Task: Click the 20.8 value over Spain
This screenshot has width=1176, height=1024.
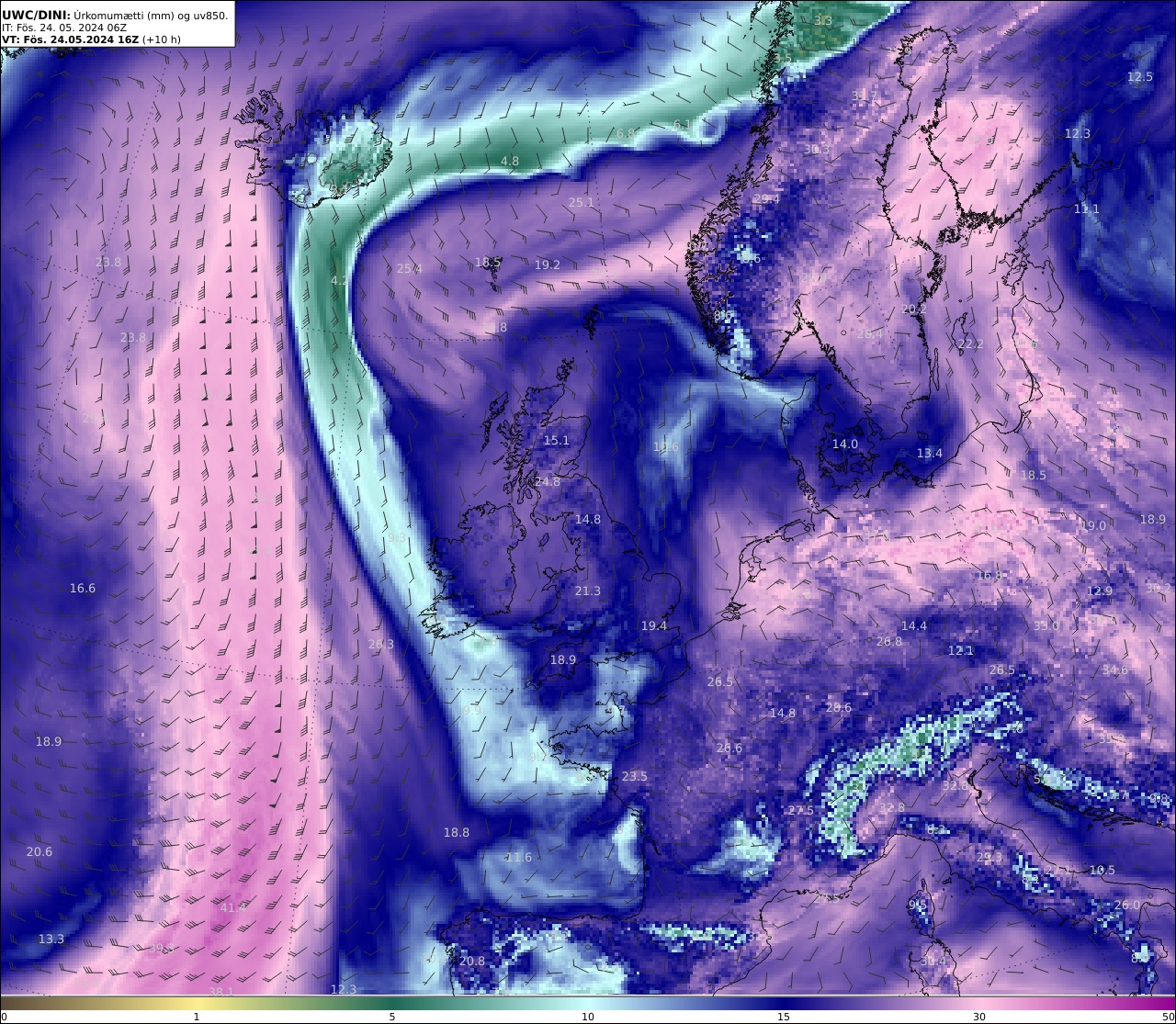Action: tap(472, 962)
